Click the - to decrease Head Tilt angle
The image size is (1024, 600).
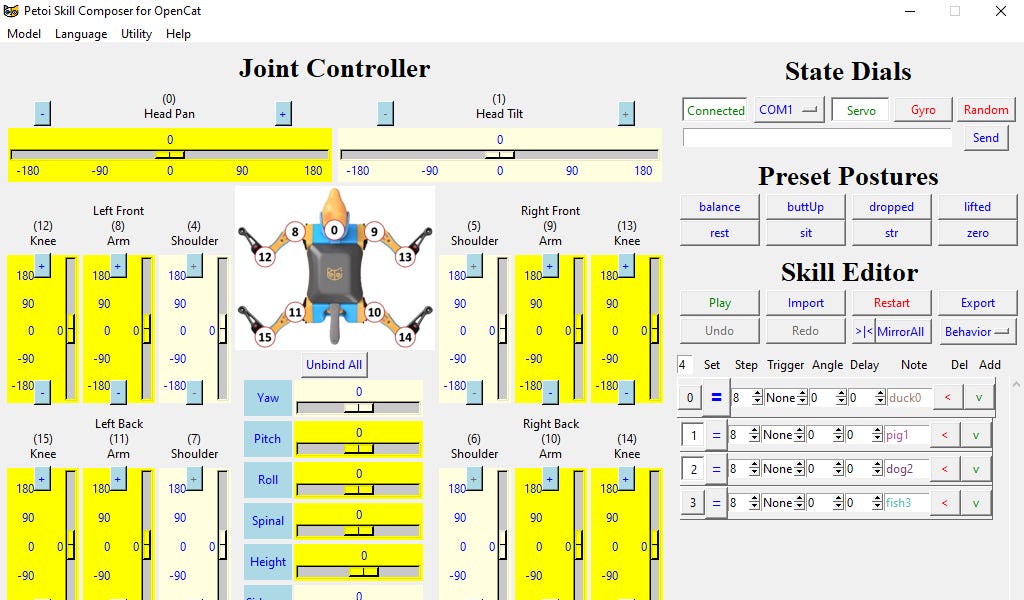tap(384, 113)
